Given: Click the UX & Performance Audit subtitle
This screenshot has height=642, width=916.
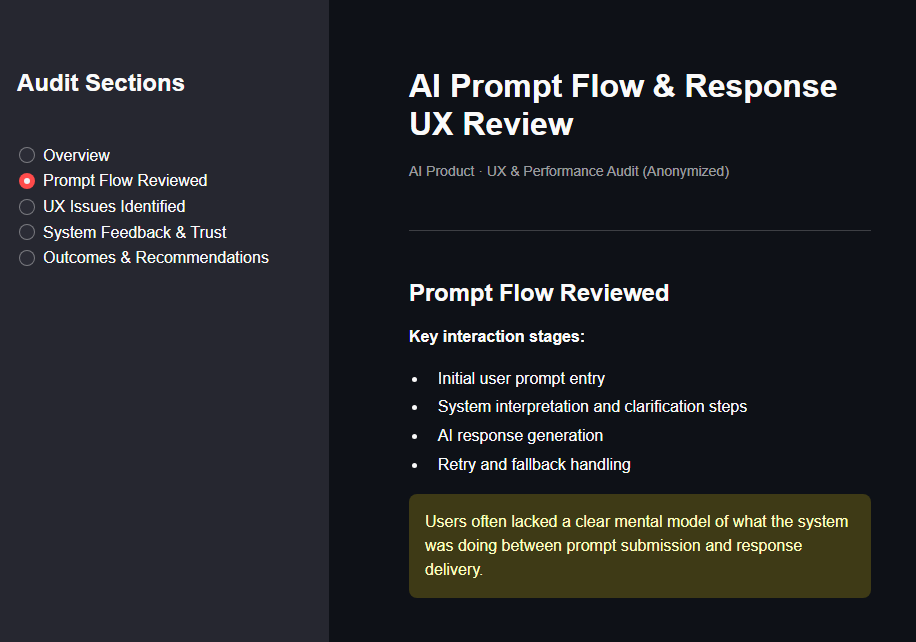Looking at the screenshot, I should (568, 171).
